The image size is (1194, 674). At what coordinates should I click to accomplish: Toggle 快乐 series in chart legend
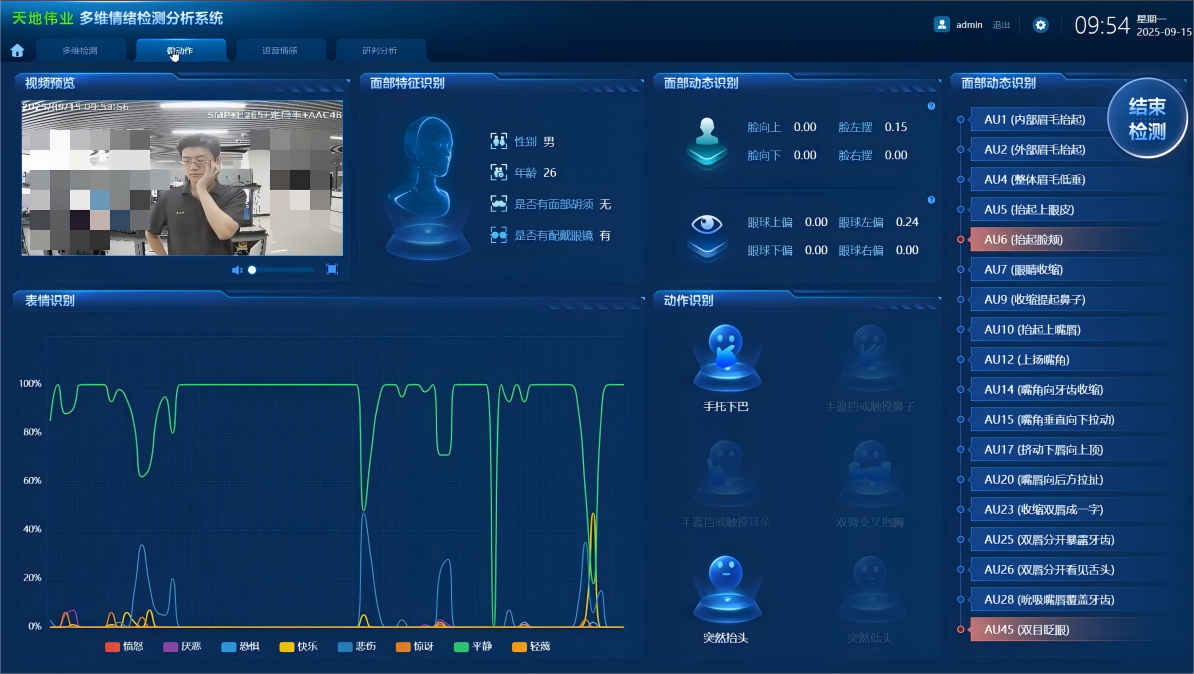(x=298, y=647)
